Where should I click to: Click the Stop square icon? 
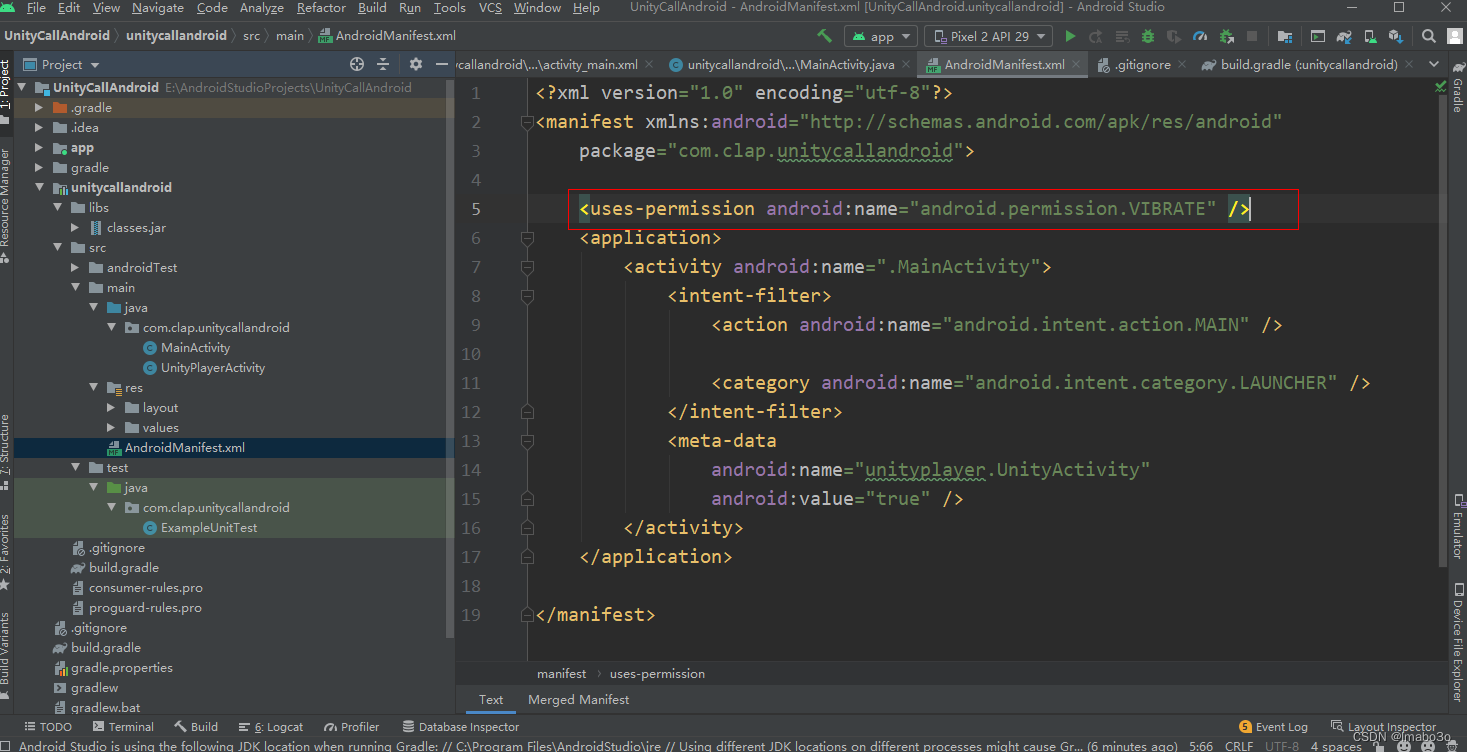pos(1251,36)
